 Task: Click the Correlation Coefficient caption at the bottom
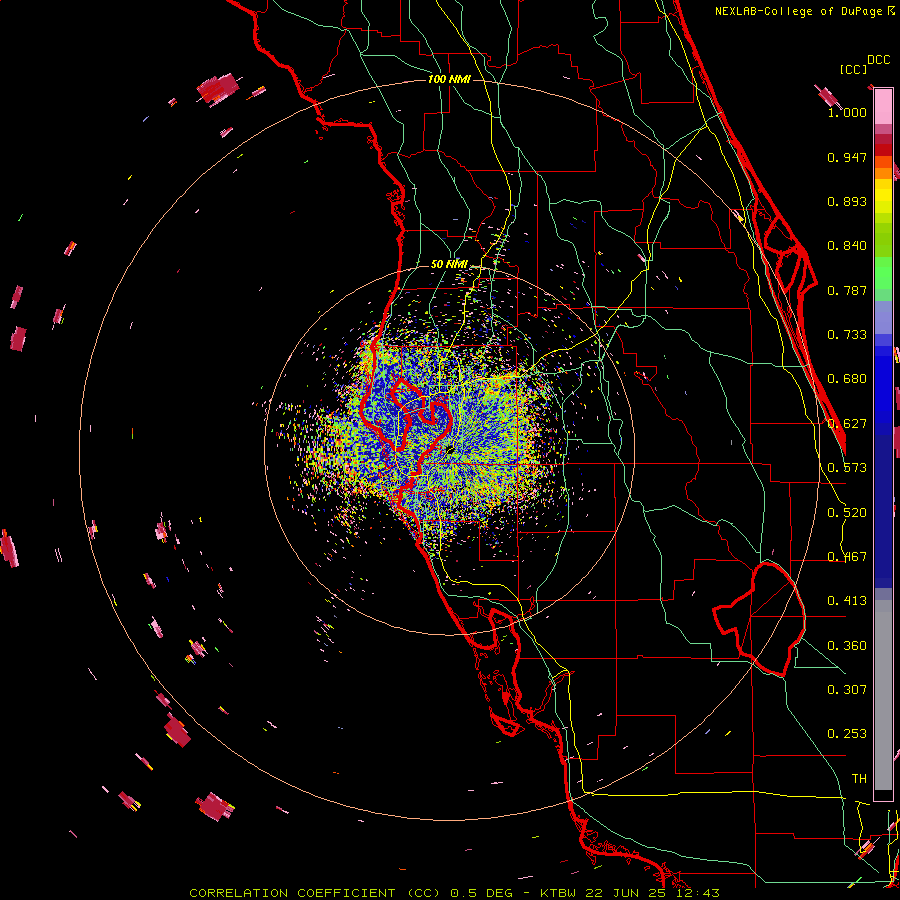454,893
